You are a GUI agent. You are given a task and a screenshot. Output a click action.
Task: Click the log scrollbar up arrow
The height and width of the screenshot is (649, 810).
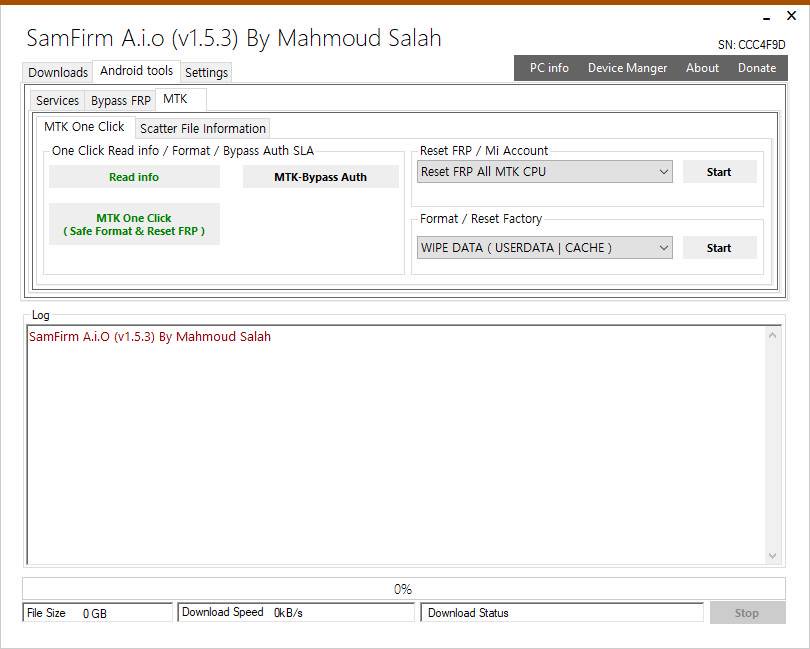[773, 335]
